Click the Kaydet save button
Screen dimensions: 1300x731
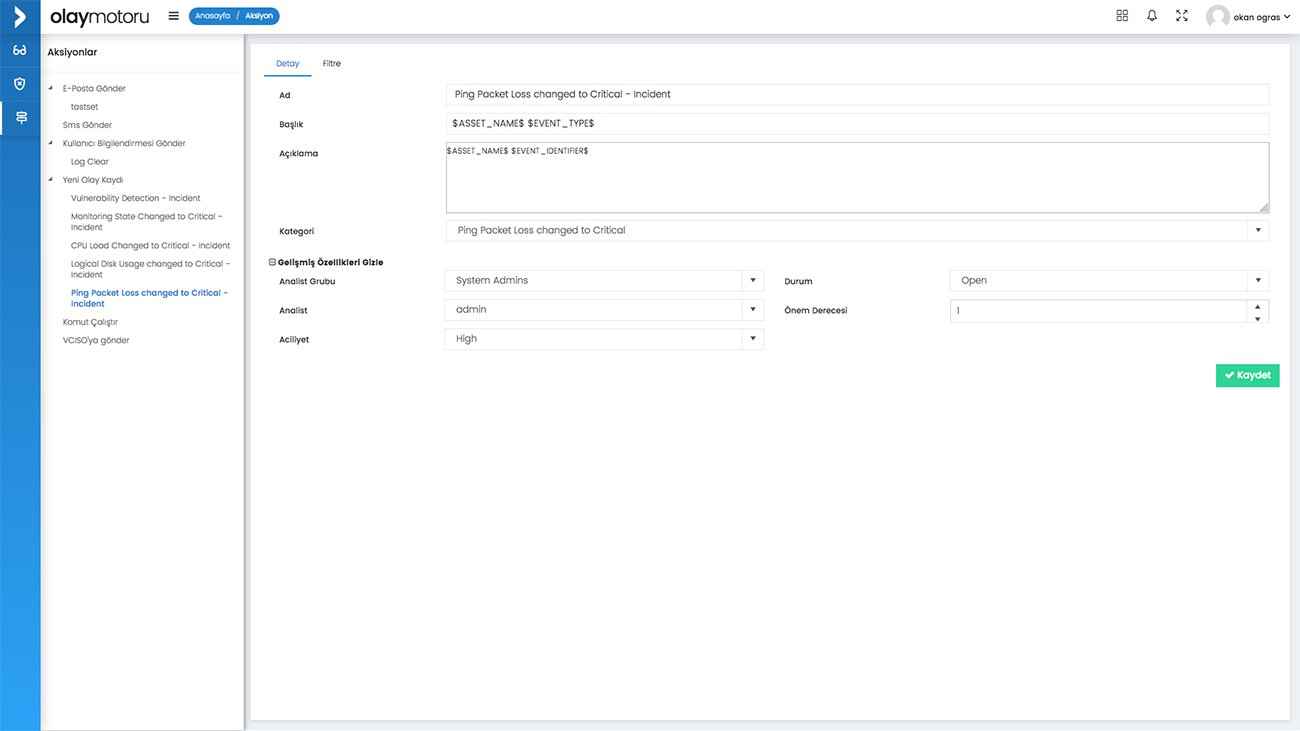(1247, 375)
